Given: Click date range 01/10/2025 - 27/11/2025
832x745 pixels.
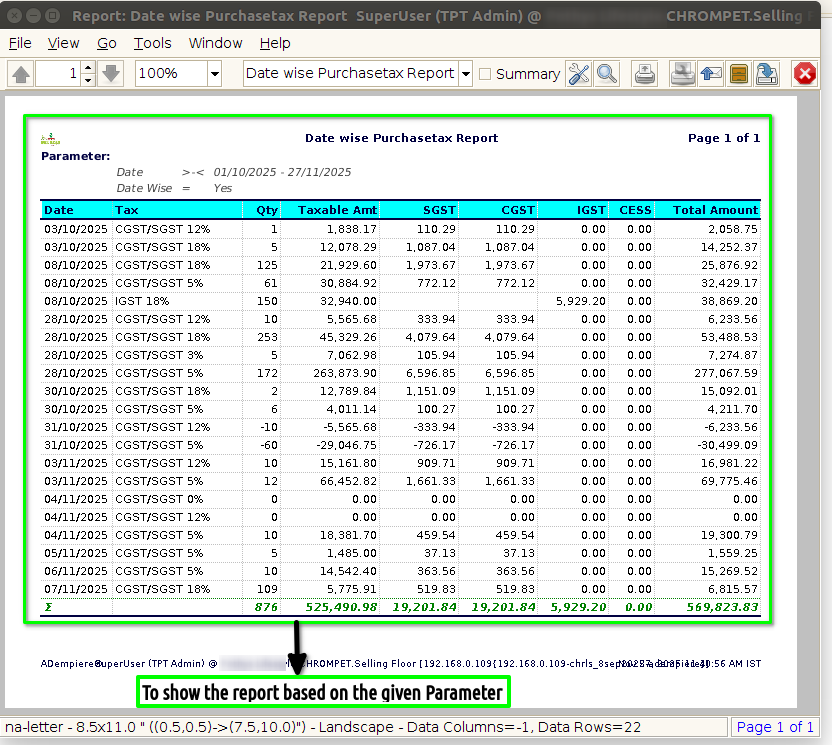Looking at the screenshot, I should click(282, 172).
